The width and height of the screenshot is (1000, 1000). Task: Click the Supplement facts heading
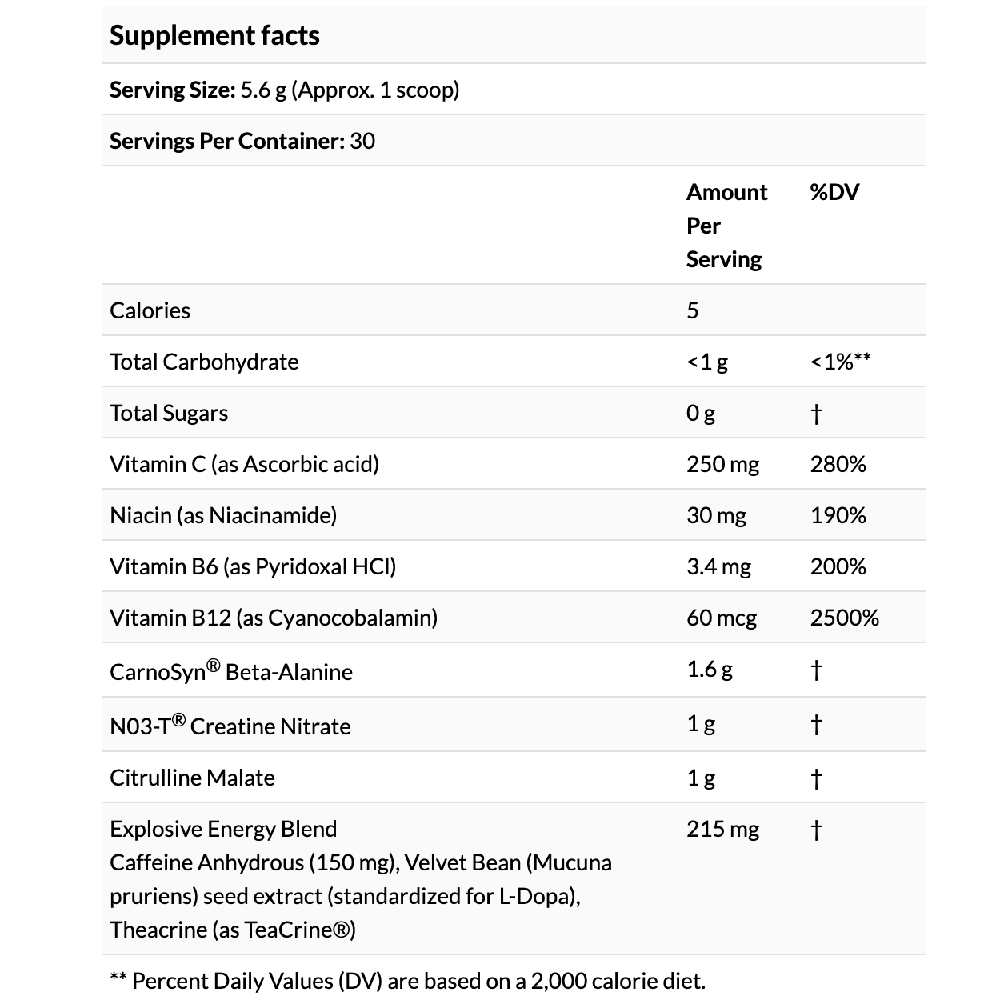point(214,36)
